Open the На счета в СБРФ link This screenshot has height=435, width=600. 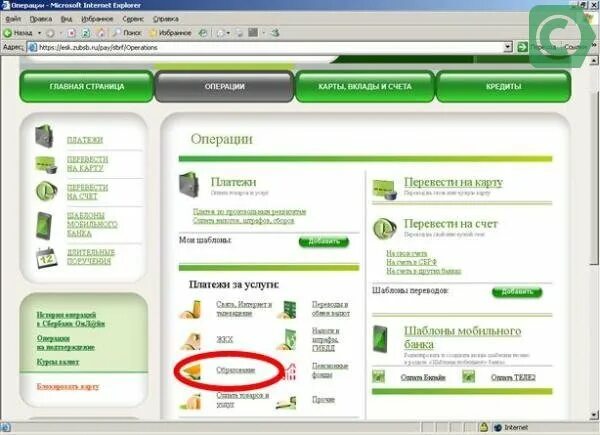[x=411, y=262]
